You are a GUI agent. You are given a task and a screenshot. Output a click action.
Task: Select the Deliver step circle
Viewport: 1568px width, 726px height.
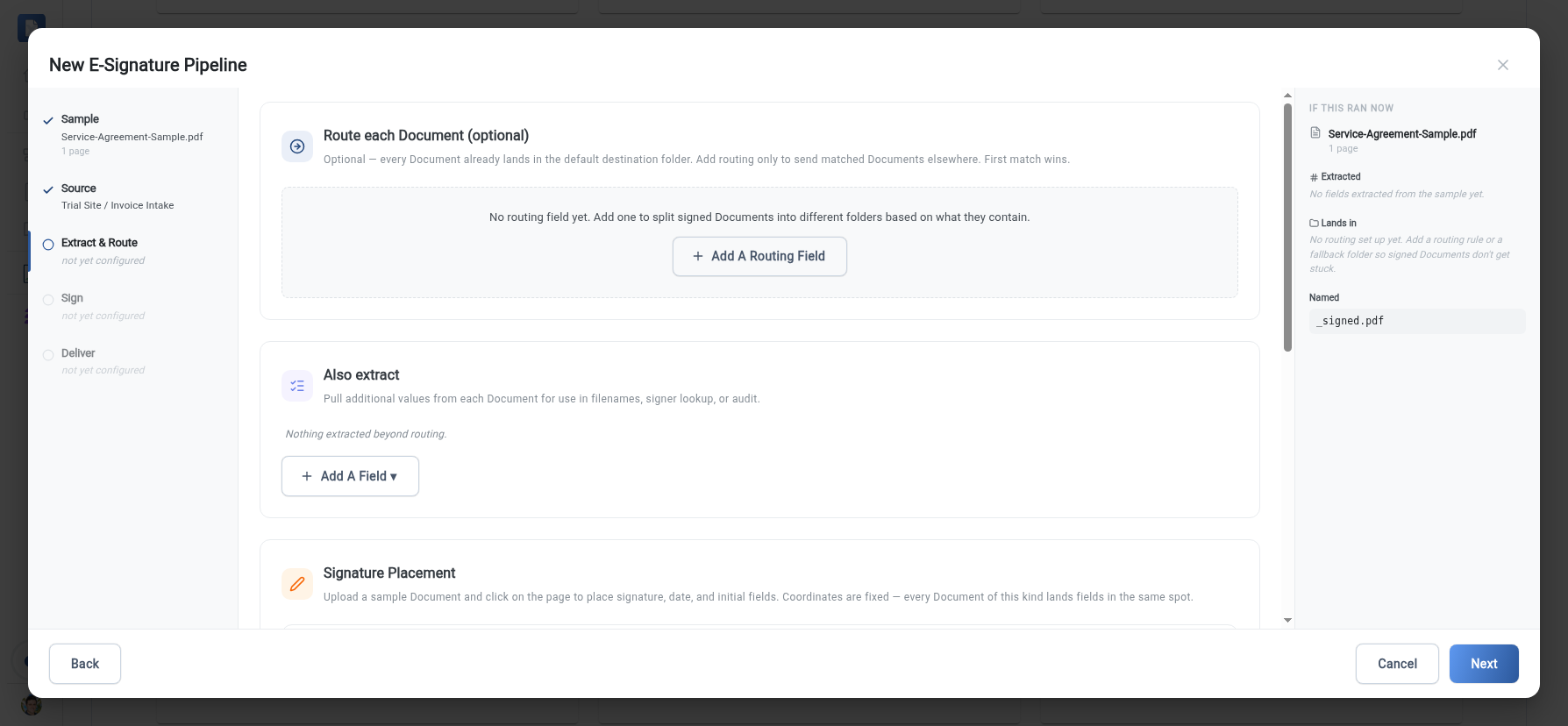point(48,355)
